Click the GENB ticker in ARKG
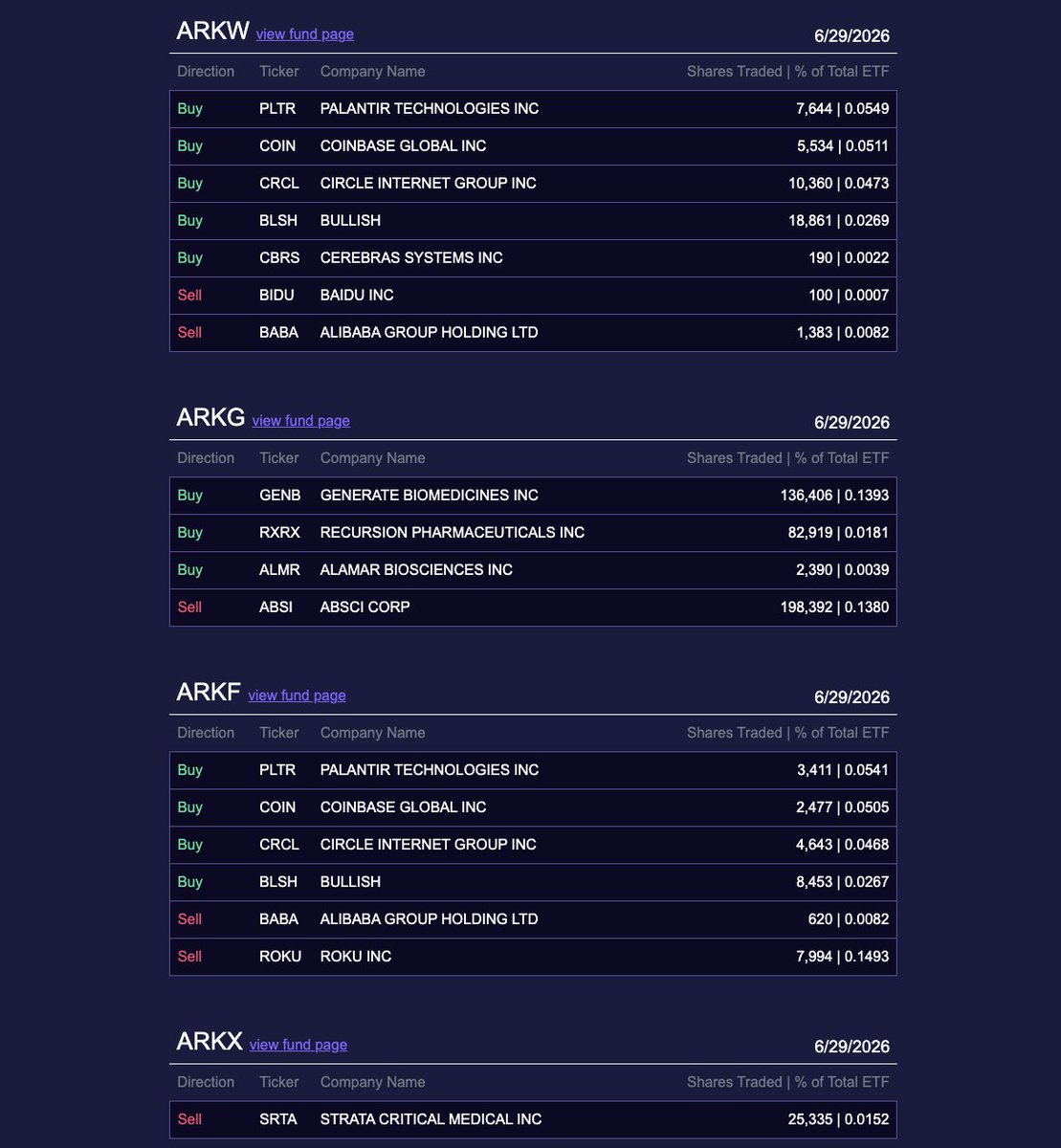Image resolution: width=1061 pixels, height=1148 pixels. click(x=279, y=496)
